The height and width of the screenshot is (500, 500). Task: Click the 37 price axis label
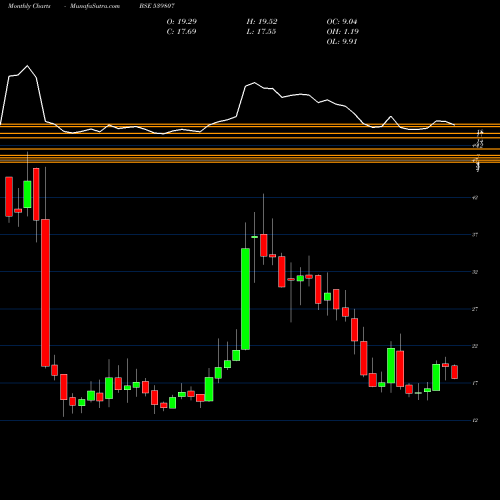[475, 235]
